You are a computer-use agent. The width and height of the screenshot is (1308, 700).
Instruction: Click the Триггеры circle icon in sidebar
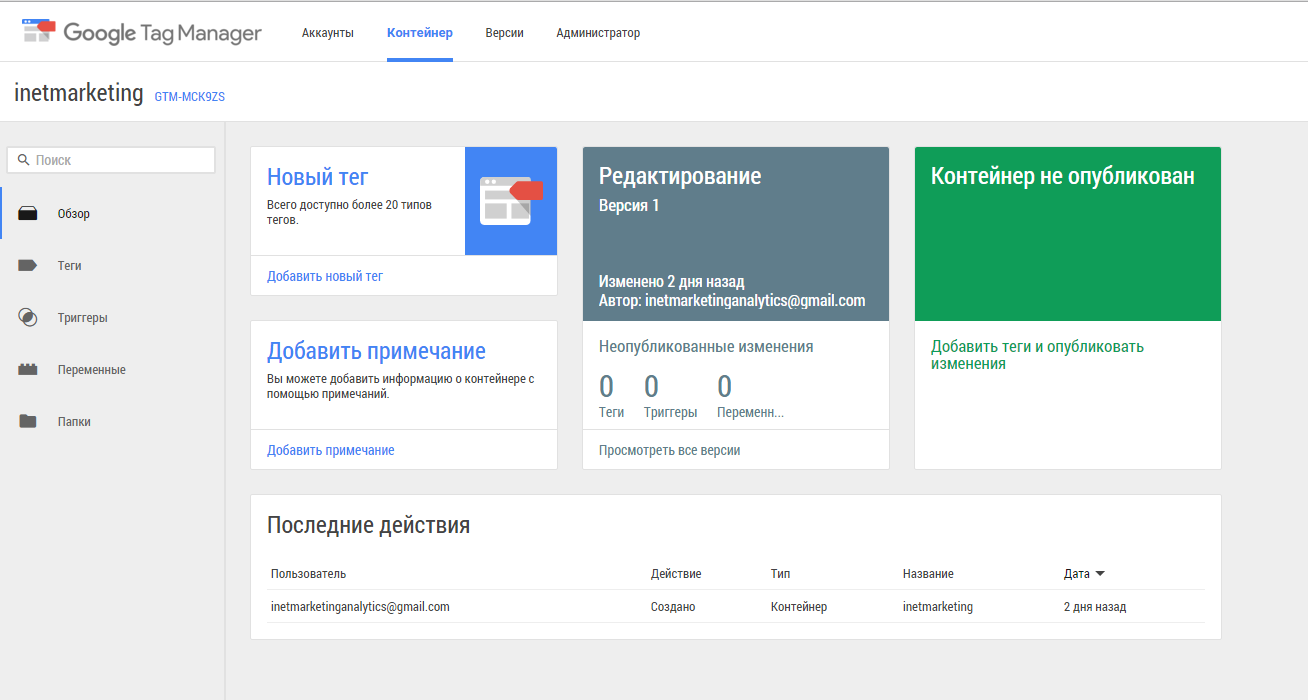click(x=28, y=318)
